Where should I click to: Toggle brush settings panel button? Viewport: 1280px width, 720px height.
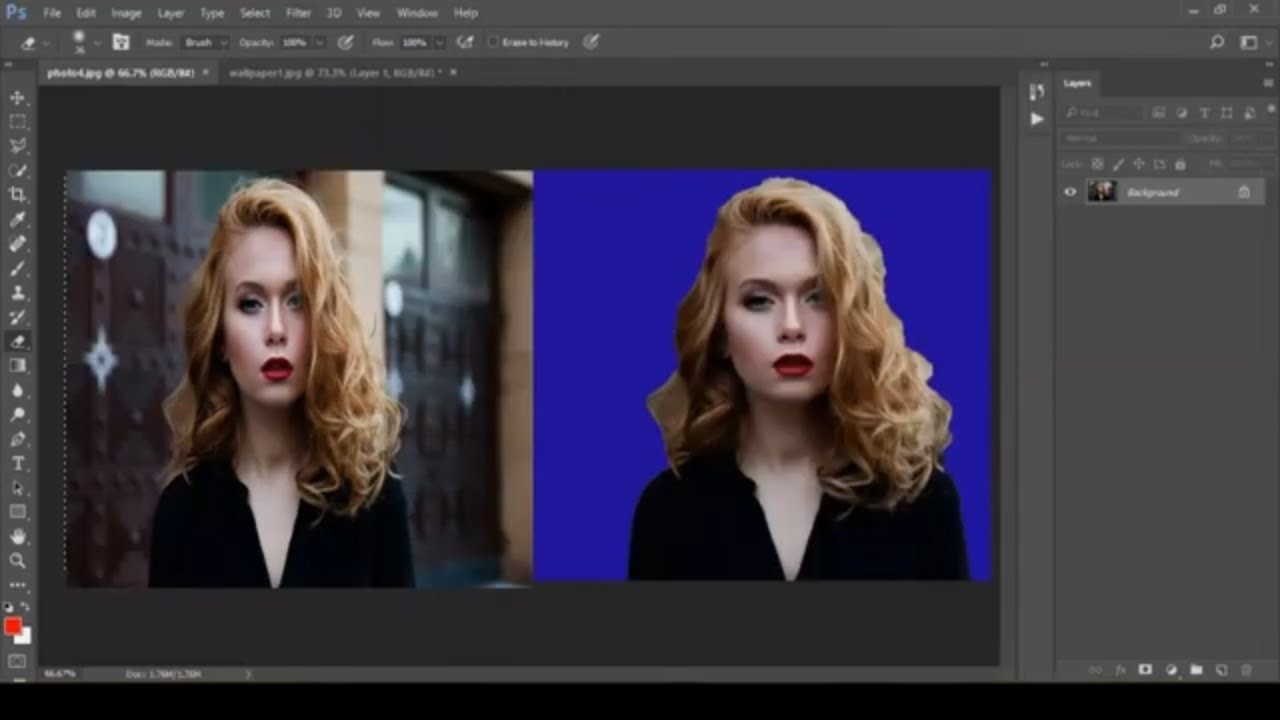pyautogui.click(x=121, y=42)
